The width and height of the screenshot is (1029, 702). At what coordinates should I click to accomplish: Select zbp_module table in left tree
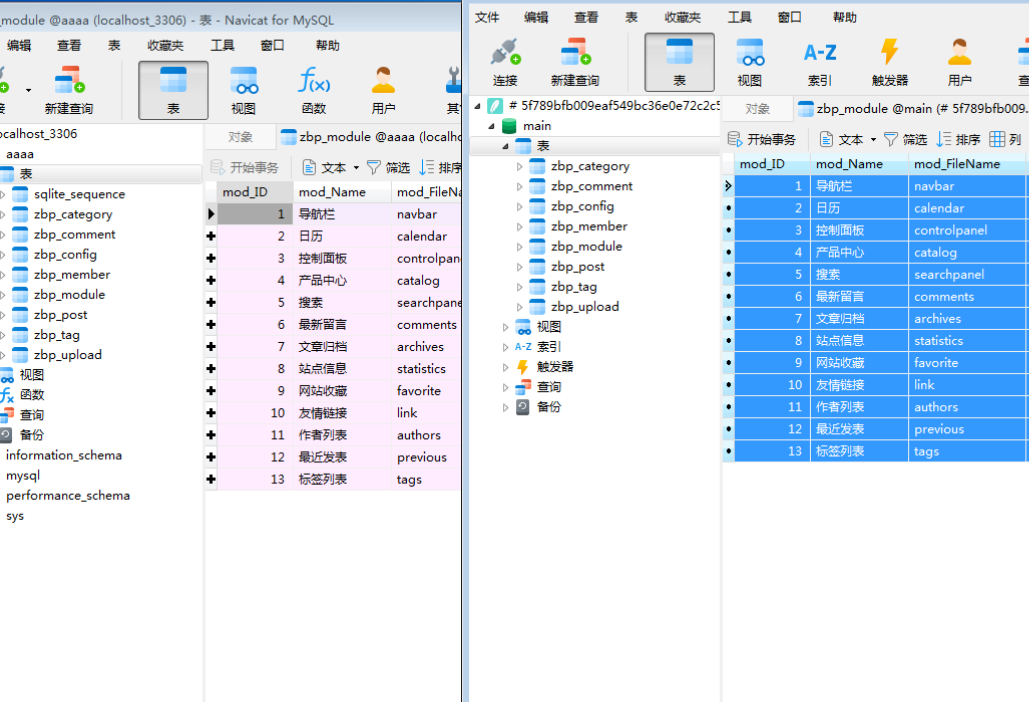[x=69, y=295]
